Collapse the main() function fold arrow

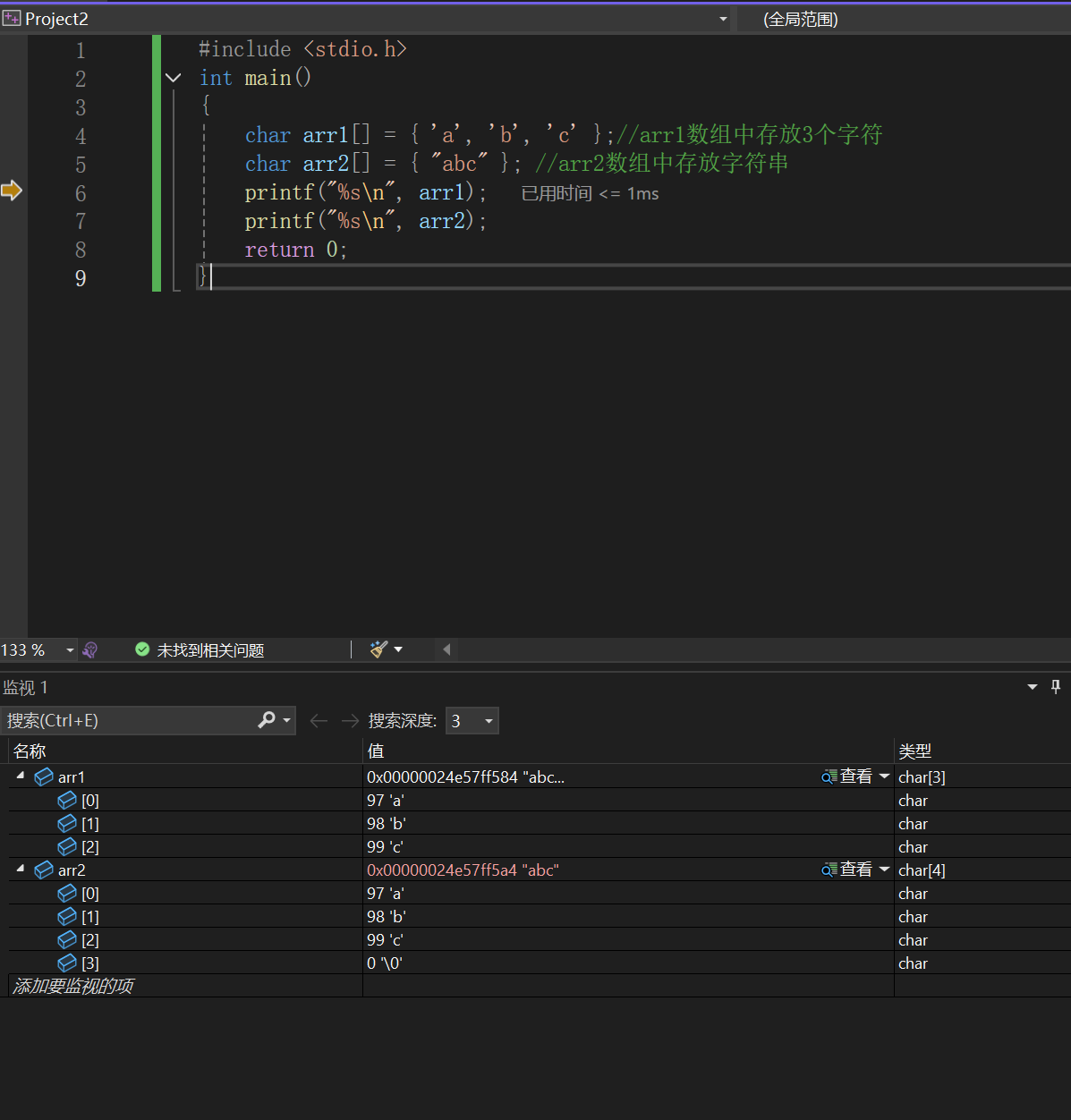click(x=174, y=79)
